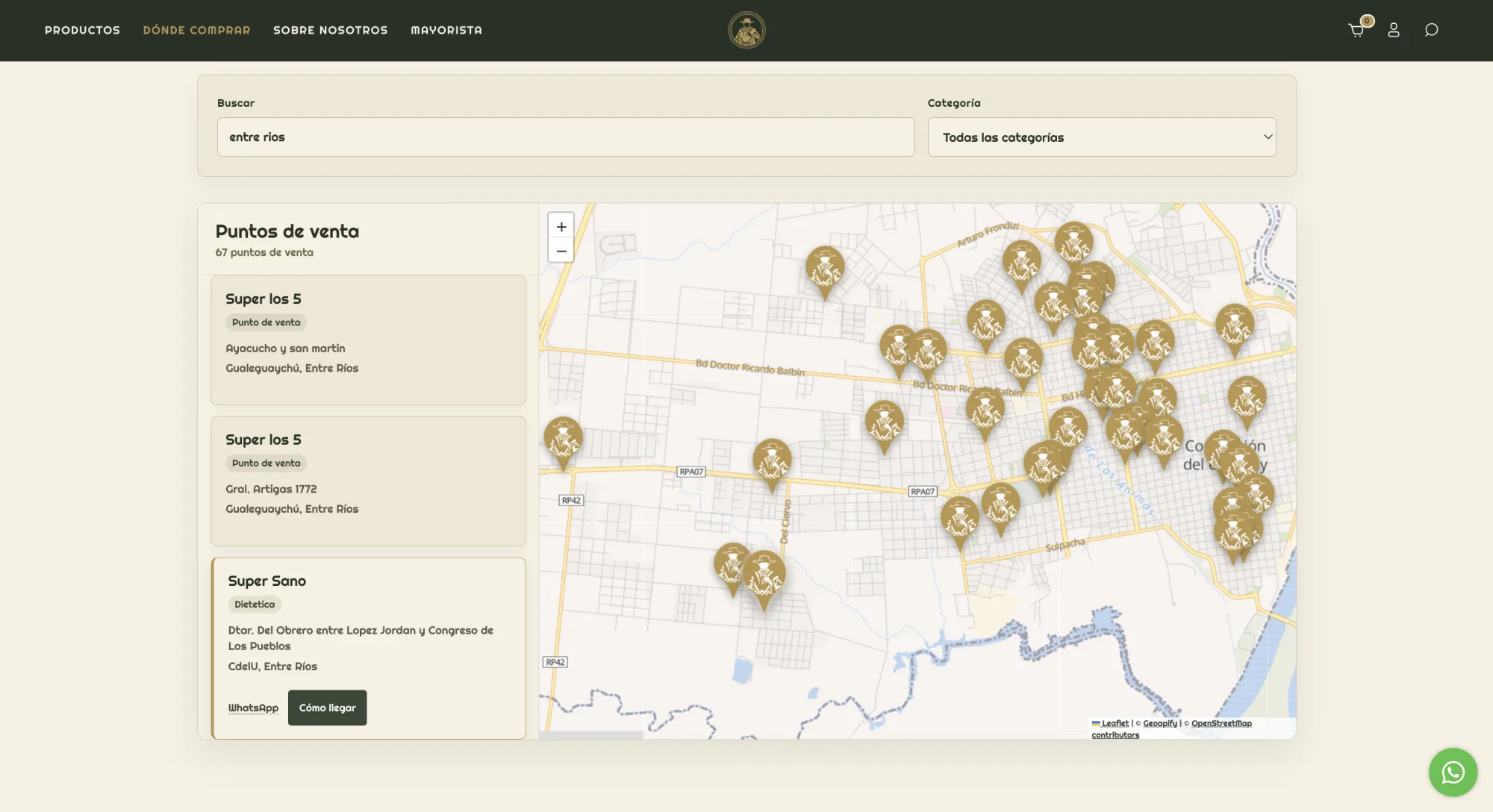The height and width of the screenshot is (812, 1493).
Task: Click the 'Puntos de venta' heading
Action: pyautogui.click(x=287, y=231)
